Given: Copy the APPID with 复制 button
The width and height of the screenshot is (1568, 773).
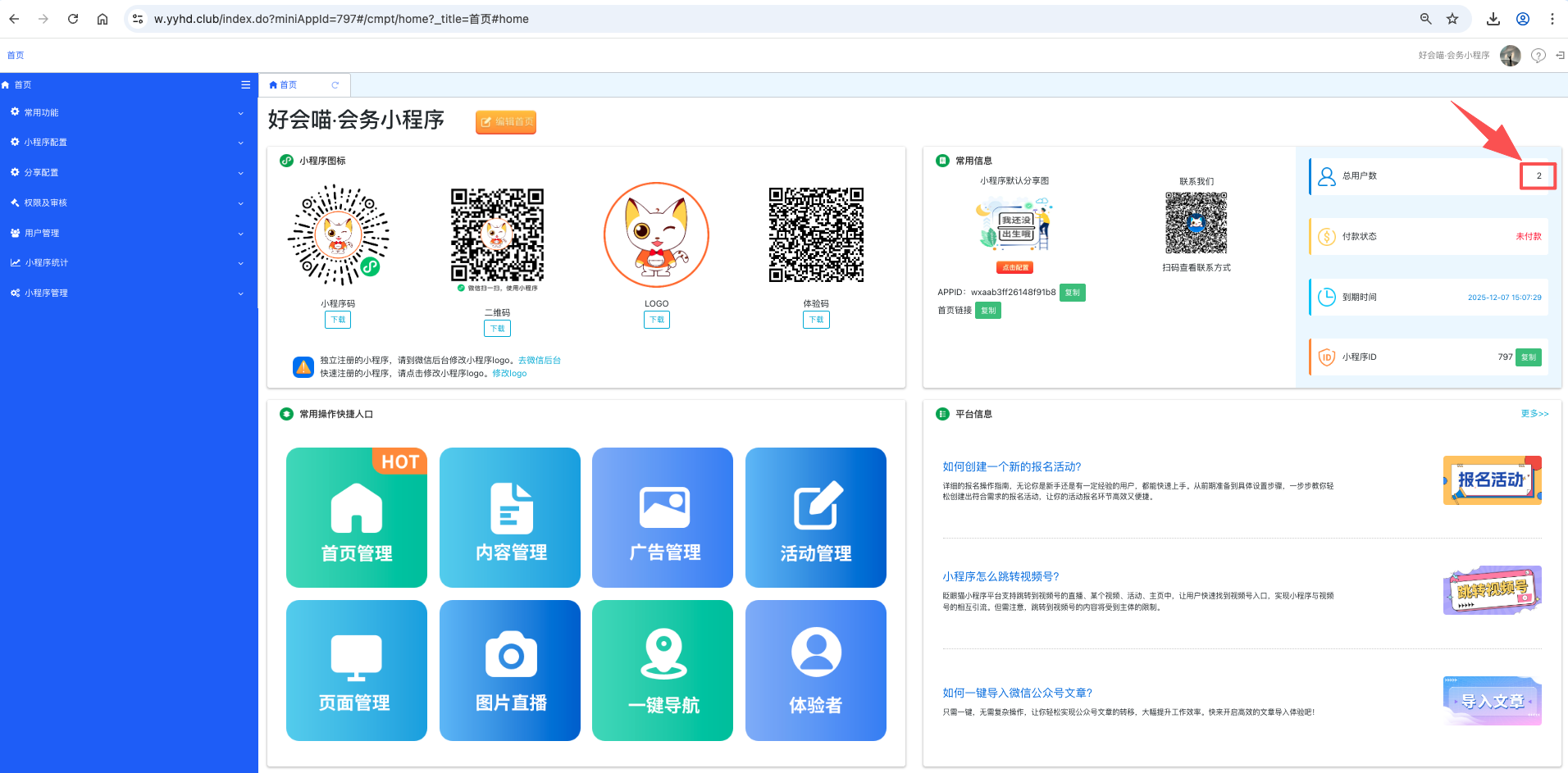Looking at the screenshot, I should 1072,293.
